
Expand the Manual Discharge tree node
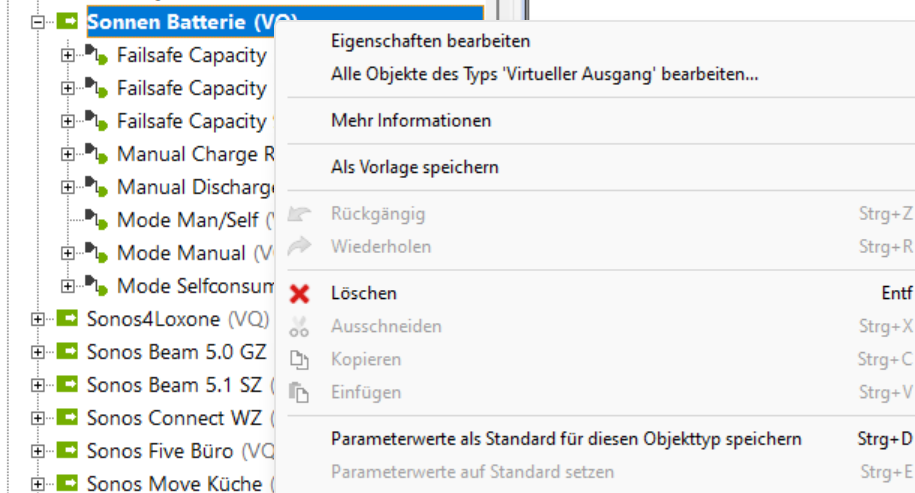click(68, 187)
